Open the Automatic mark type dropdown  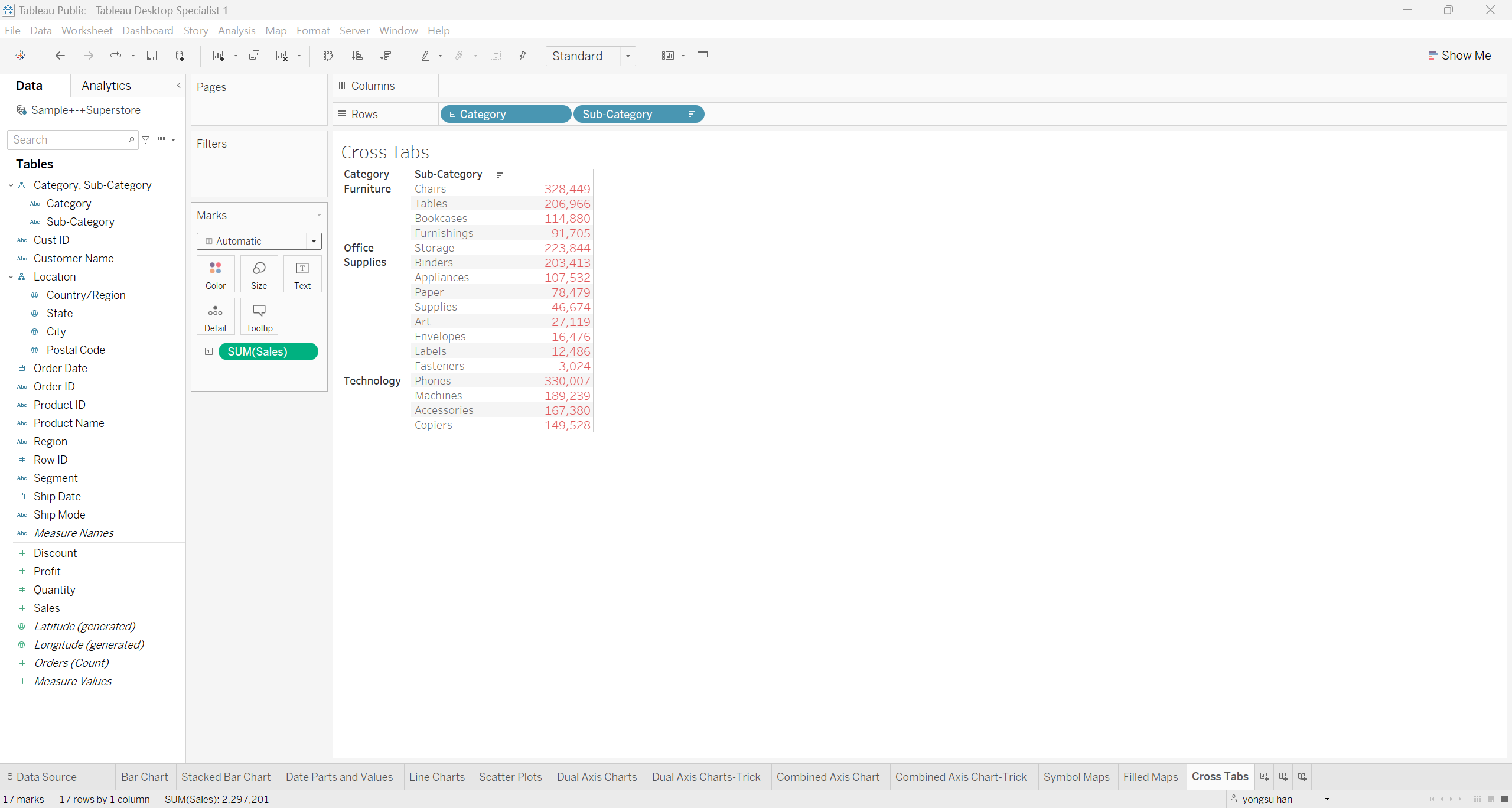(314, 241)
